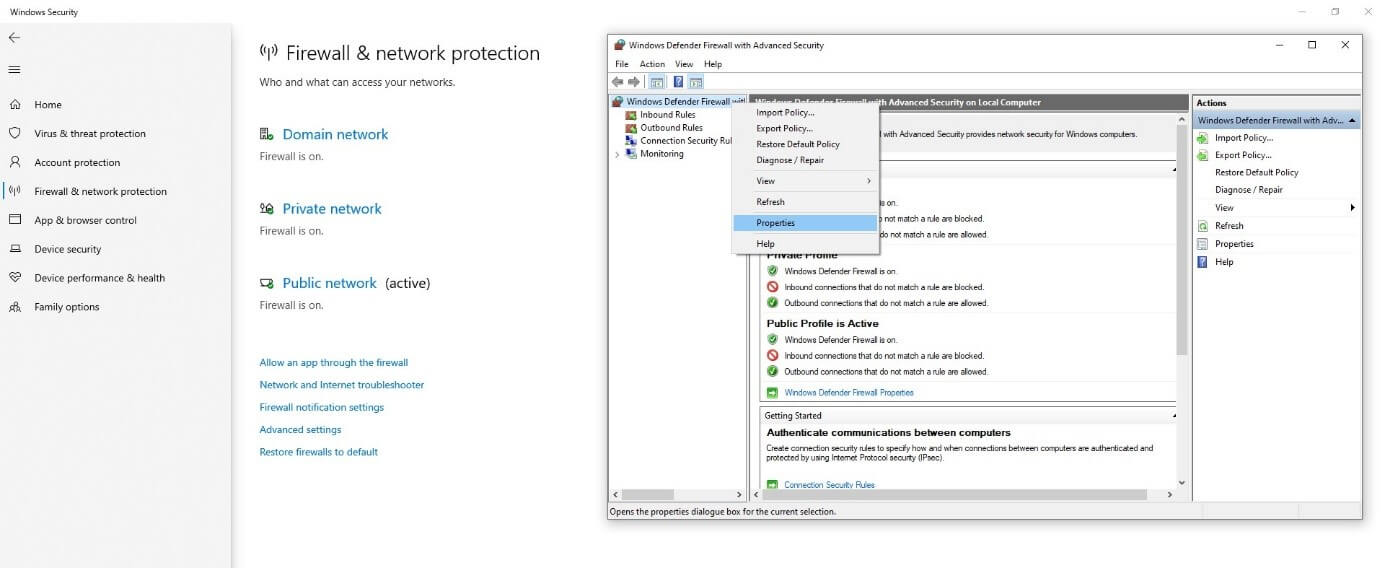Collapse the Actions pane section header

click(1352, 120)
